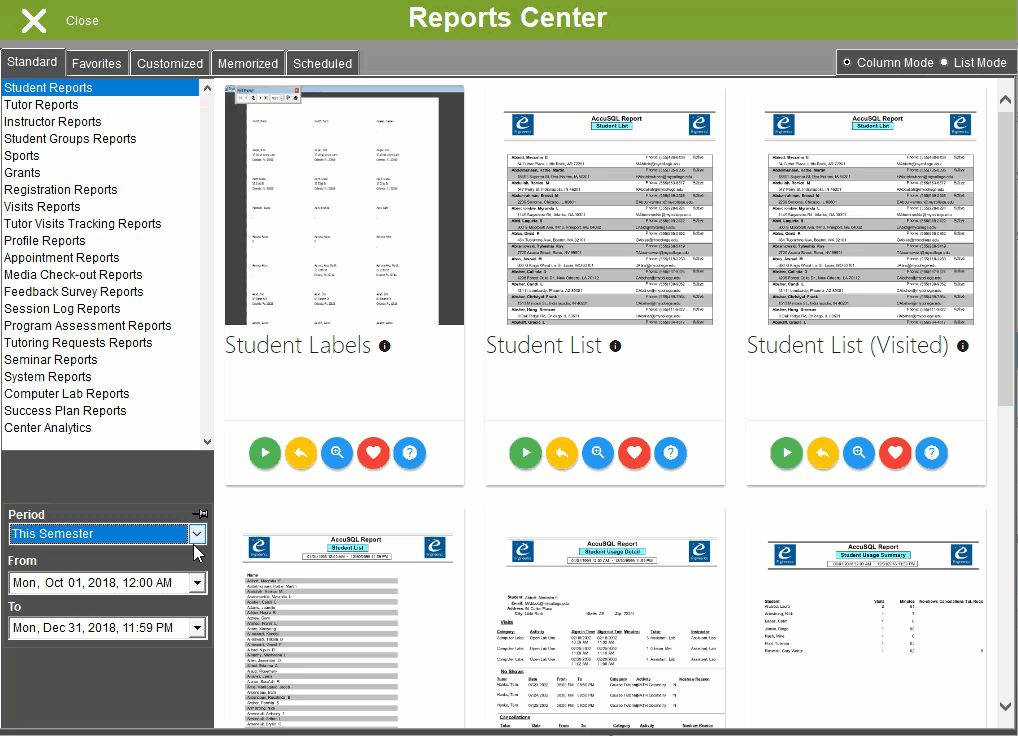The image size is (1018, 736).
Task: Show info icon next to Student List (Visited)
Action: (x=963, y=346)
